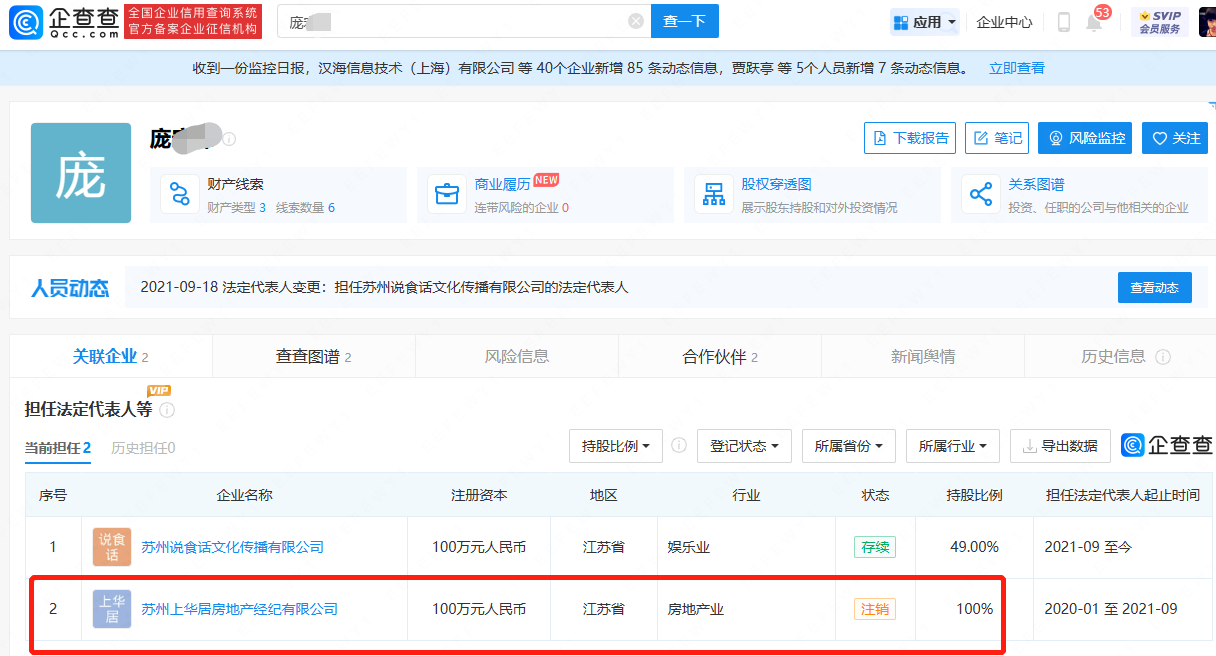Click 人员动态 heading
The image size is (1216, 656).
click(70, 288)
